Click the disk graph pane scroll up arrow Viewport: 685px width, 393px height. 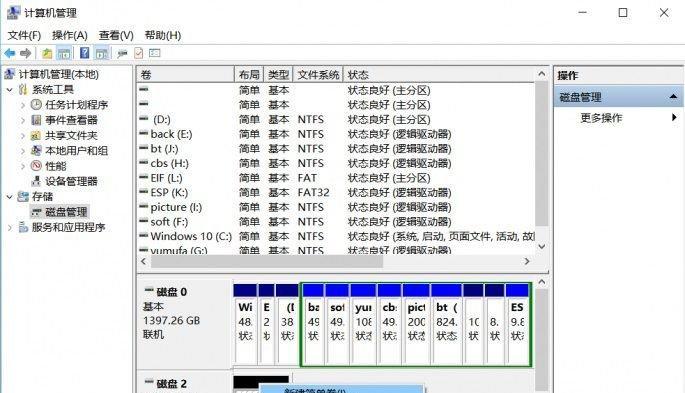(542, 282)
